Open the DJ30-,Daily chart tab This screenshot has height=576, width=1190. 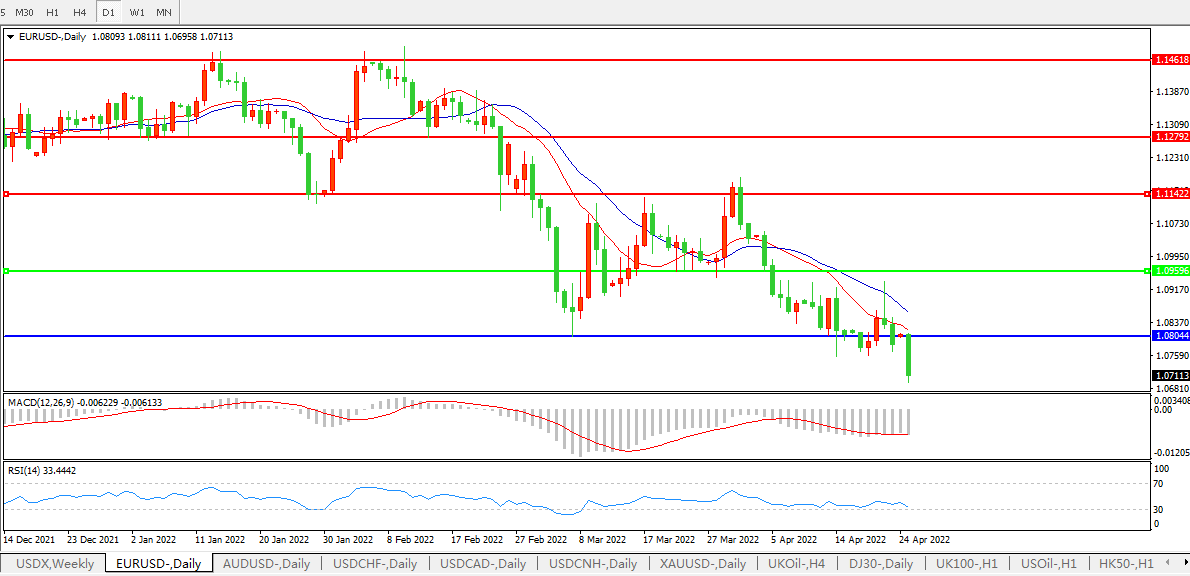coord(880,564)
